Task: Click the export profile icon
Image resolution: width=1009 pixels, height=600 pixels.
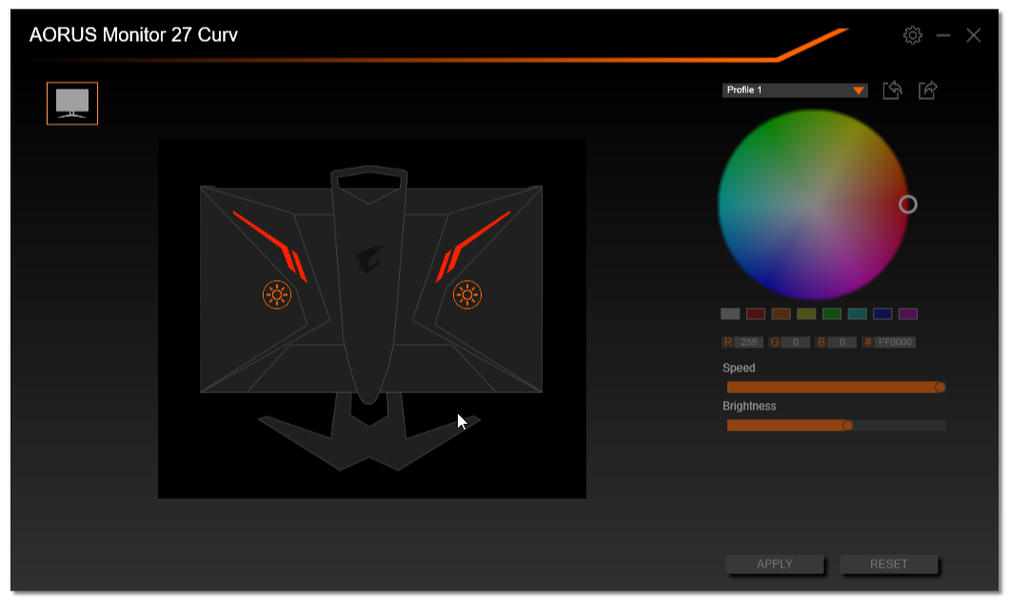Action: 927,90
